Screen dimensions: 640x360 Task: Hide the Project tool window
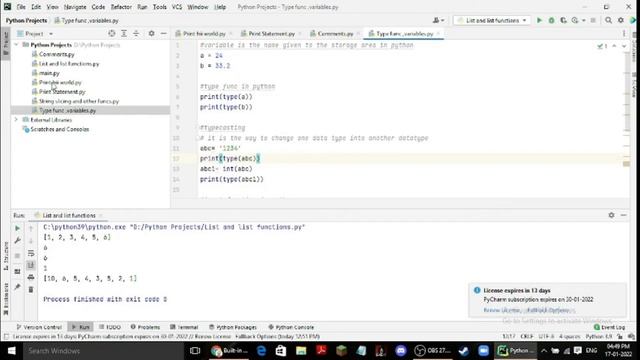(x=163, y=33)
